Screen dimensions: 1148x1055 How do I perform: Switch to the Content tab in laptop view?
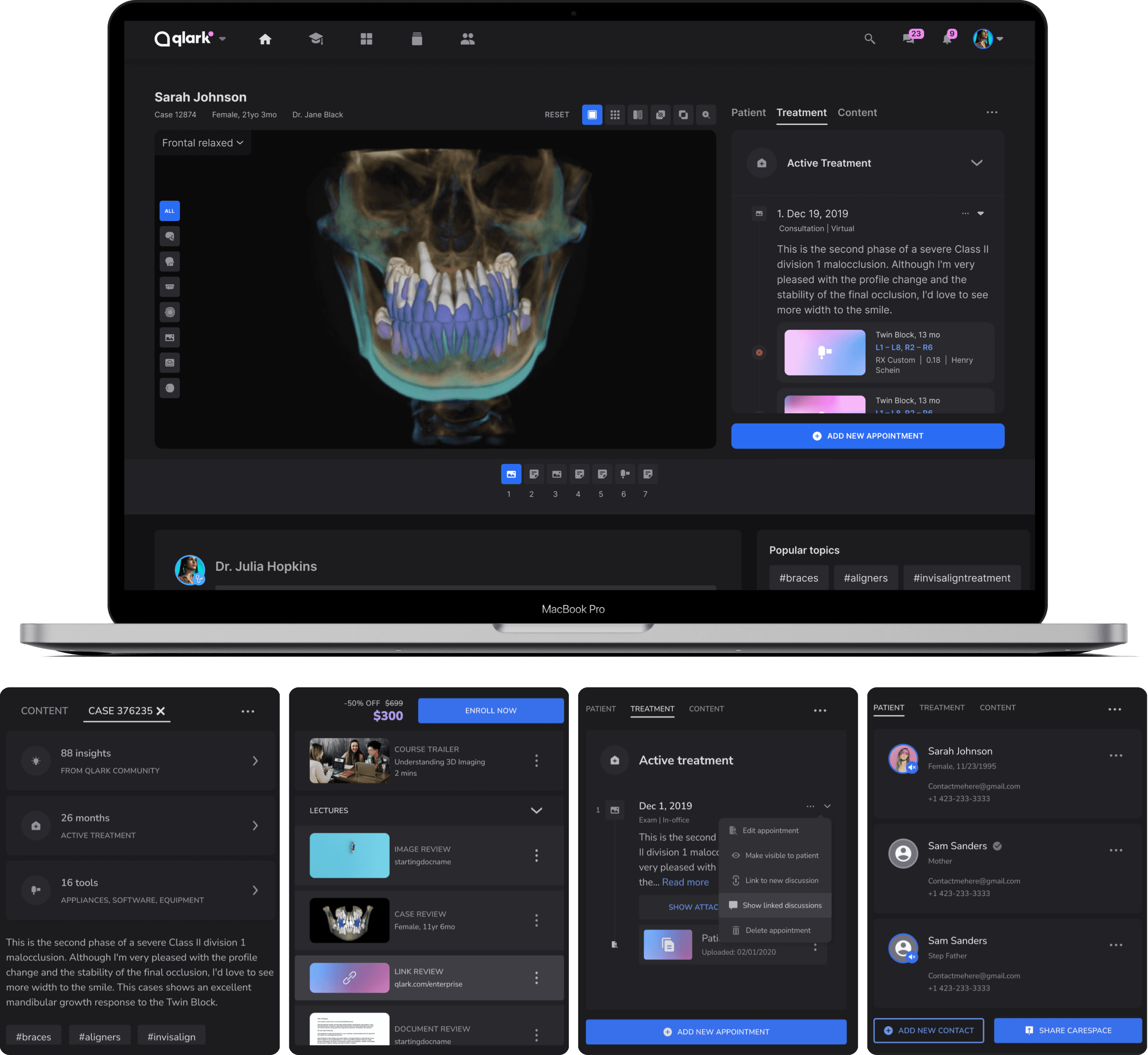[x=857, y=112]
